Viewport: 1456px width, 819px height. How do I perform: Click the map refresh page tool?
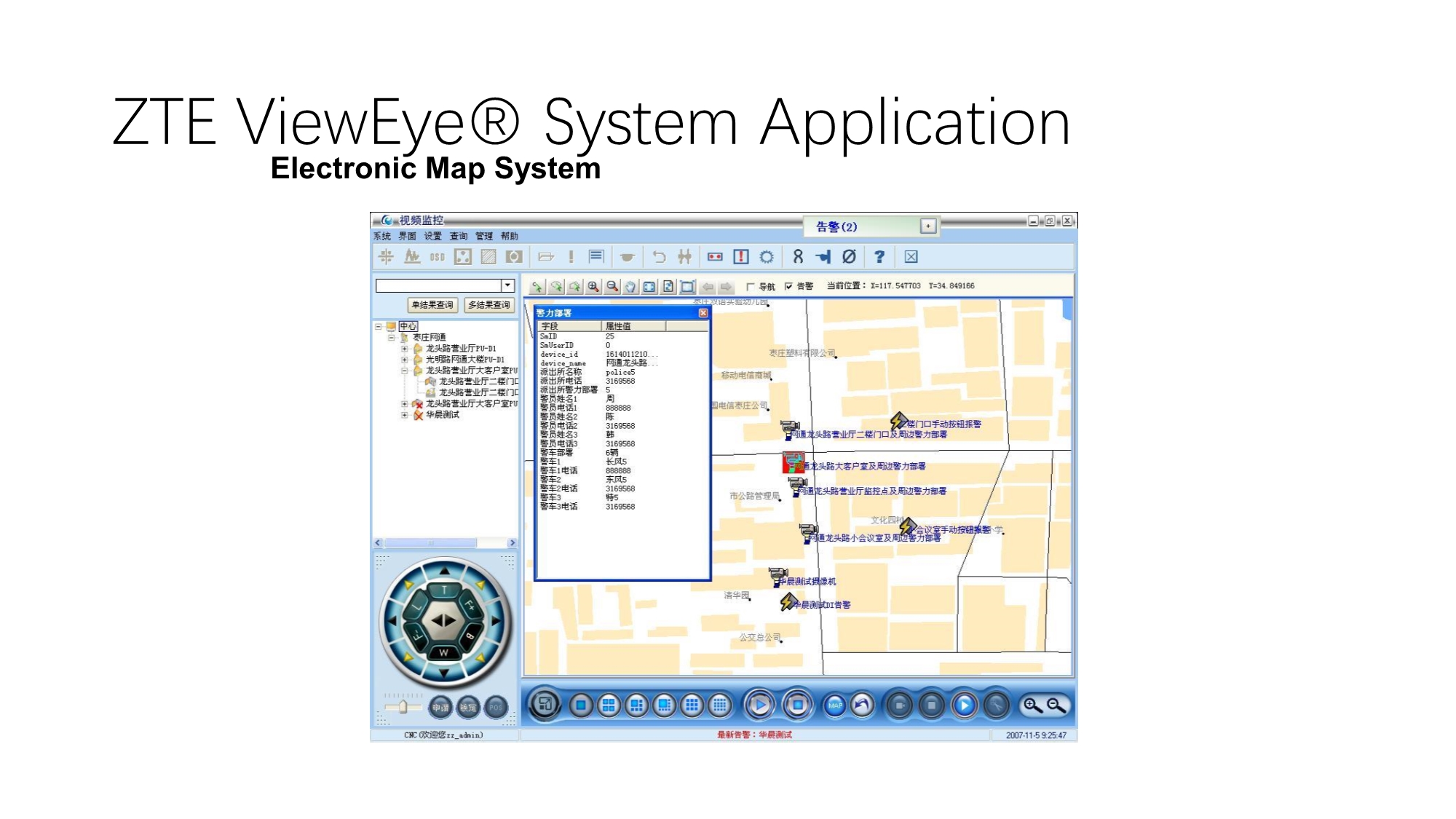coord(668,286)
